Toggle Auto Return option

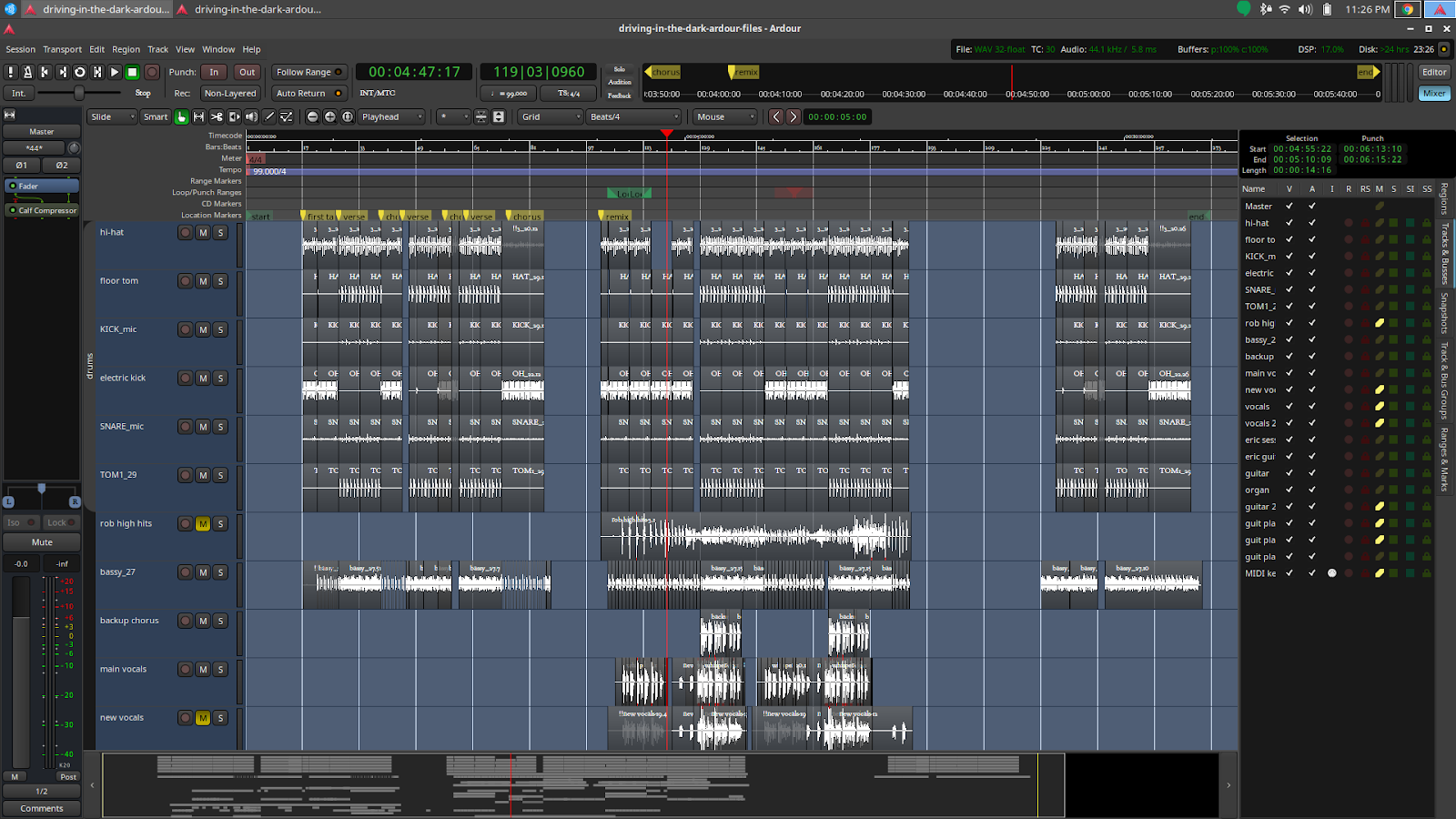[x=309, y=93]
